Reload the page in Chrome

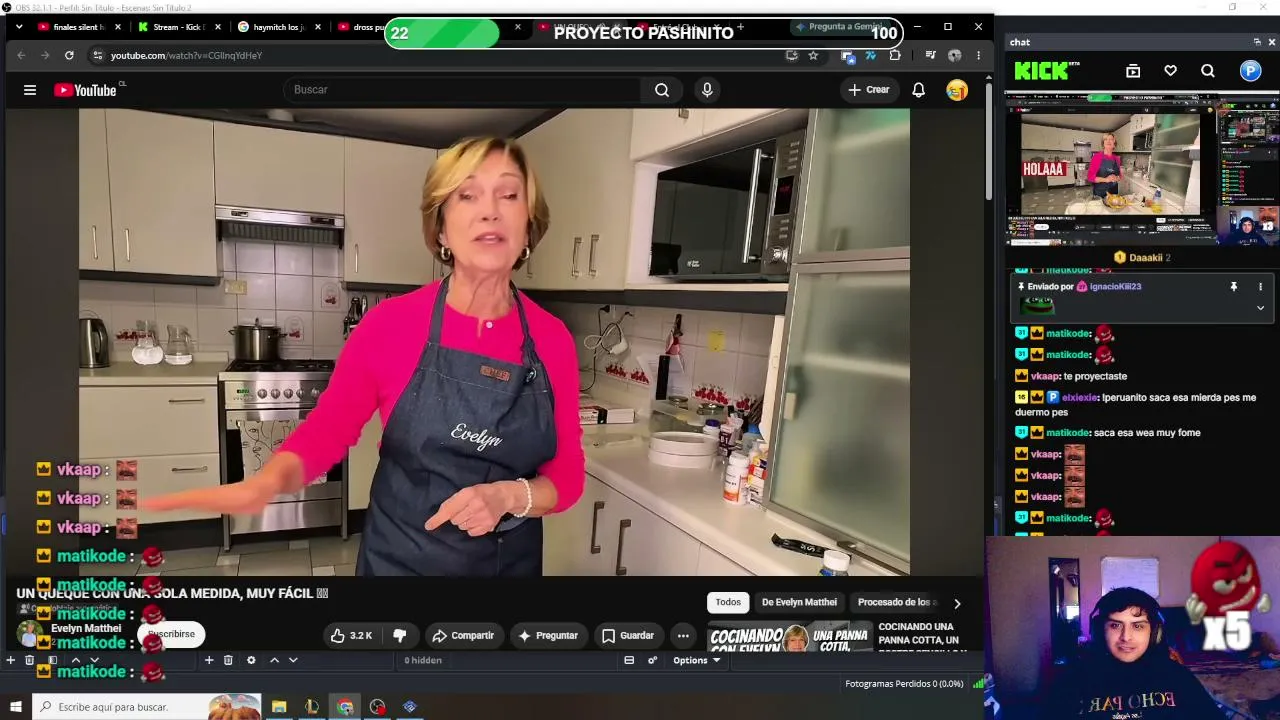pos(69,55)
